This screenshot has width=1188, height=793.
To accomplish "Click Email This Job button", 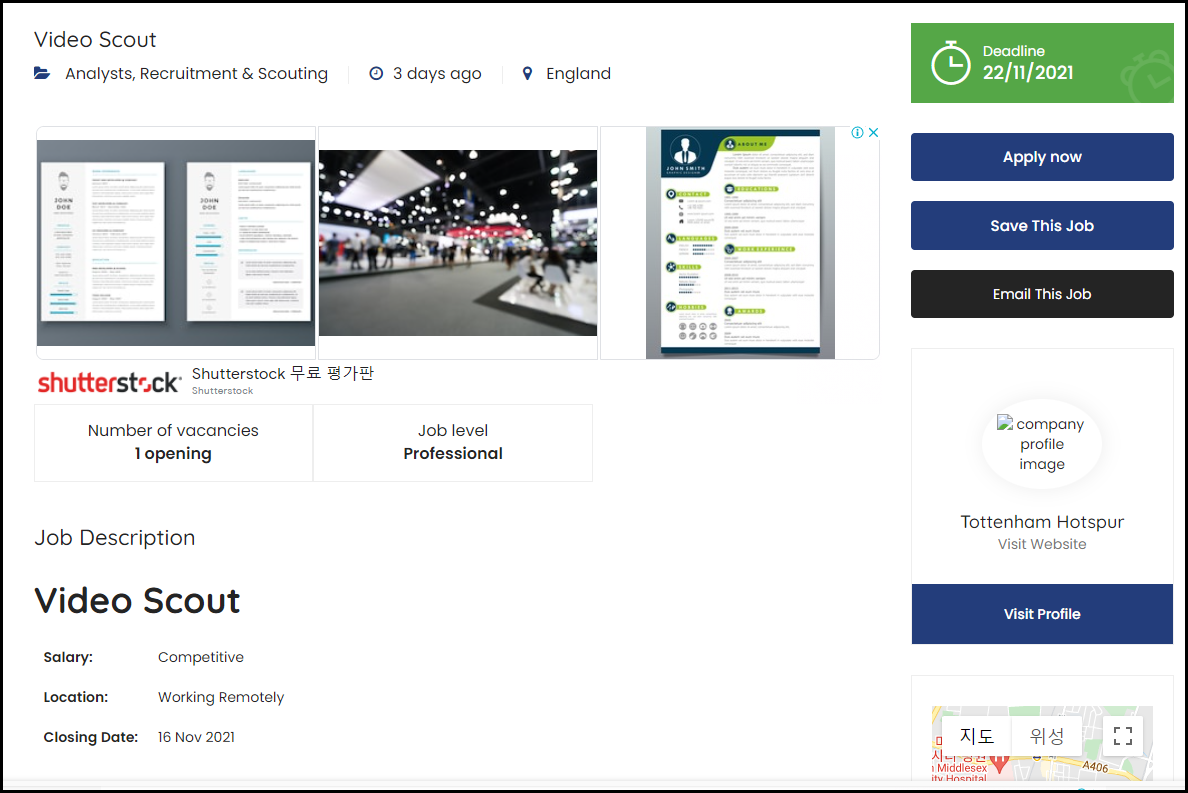I will pyautogui.click(x=1042, y=294).
